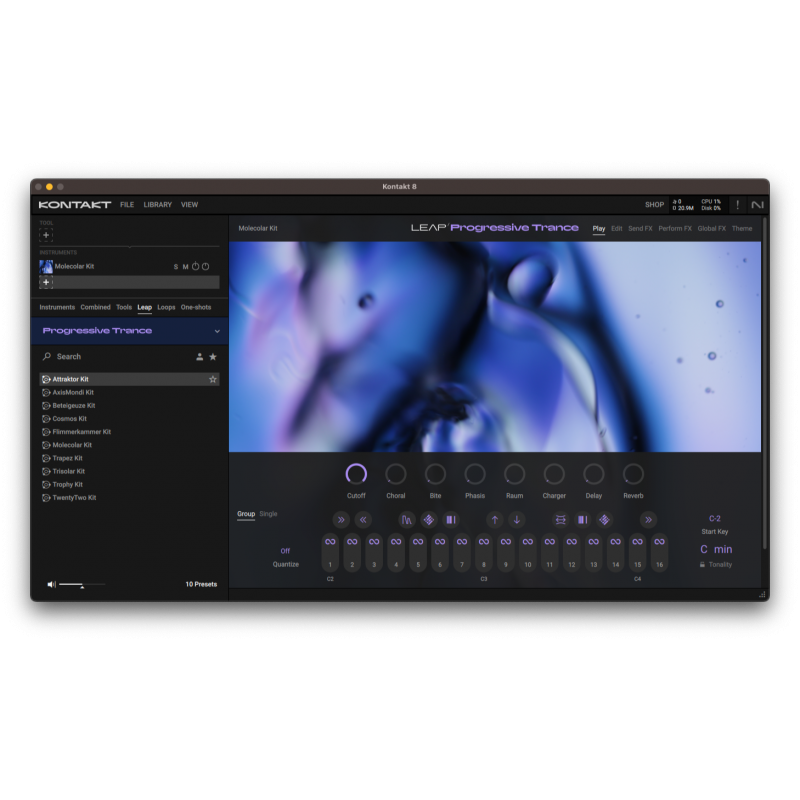Mute the Molecolar Kit instrument

186,267
